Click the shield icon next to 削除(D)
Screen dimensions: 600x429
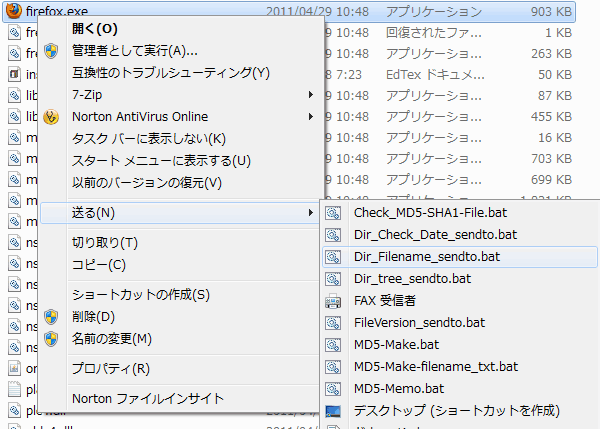click(51, 317)
